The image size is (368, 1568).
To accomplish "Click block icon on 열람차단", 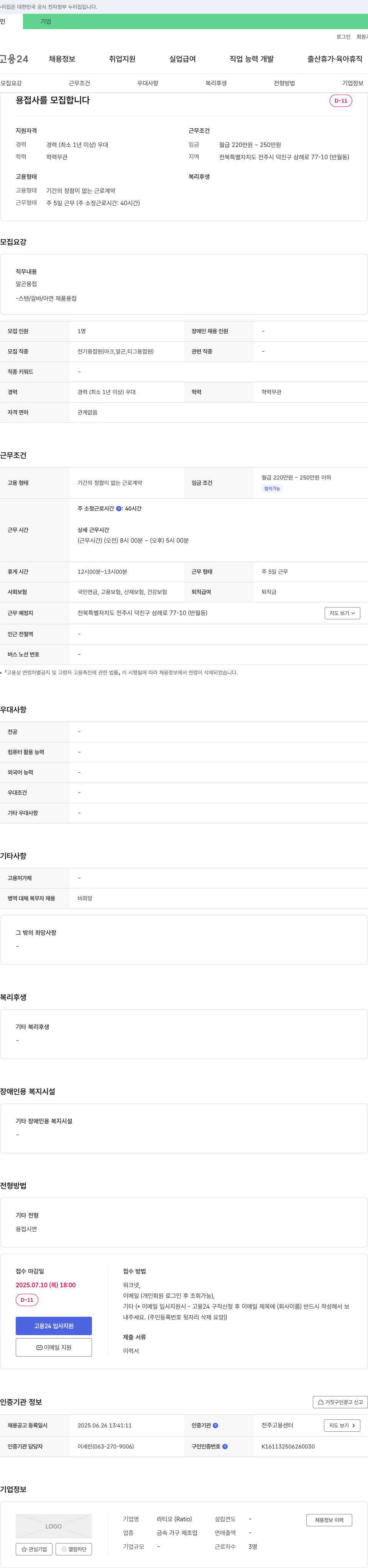I will coord(64,1549).
